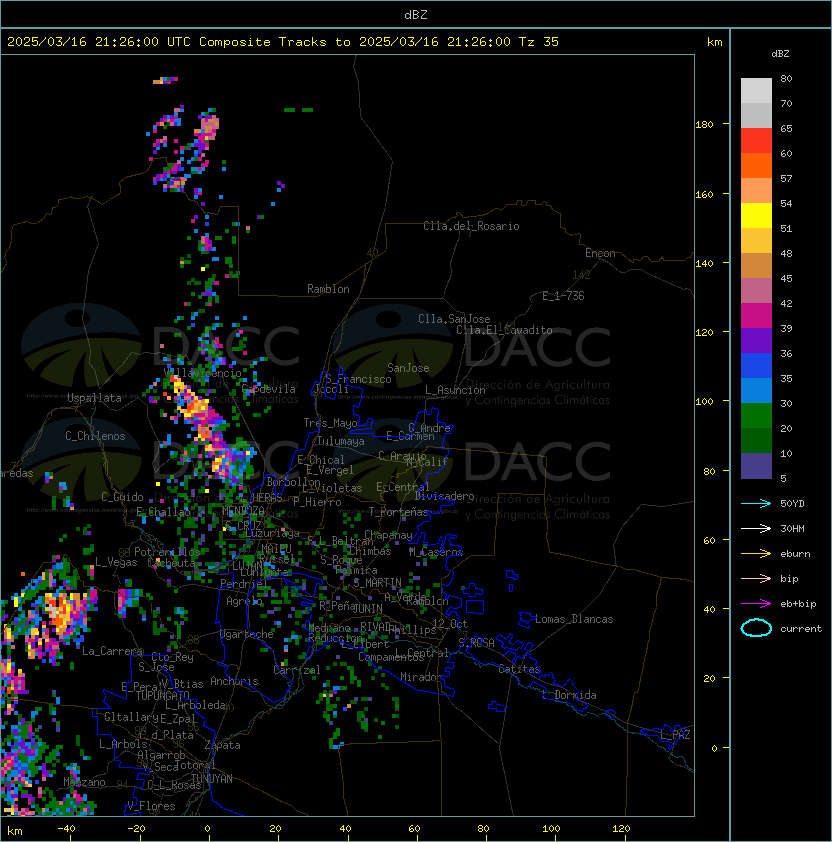Screen dimensions: 832x842
Task: Click the 'Agrelo' map label
Action: point(244,601)
